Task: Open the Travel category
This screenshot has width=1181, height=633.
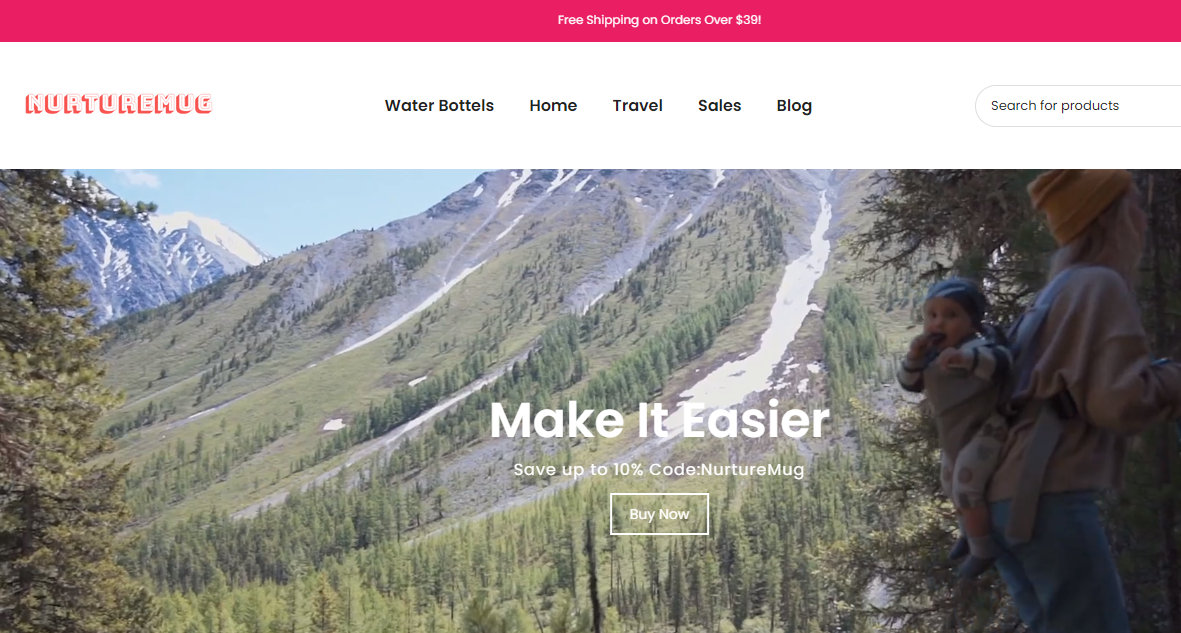Action: (x=637, y=106)
